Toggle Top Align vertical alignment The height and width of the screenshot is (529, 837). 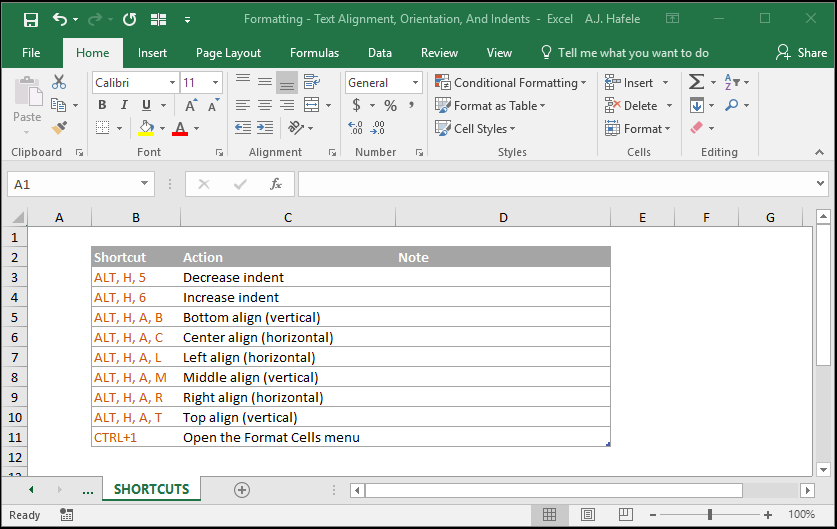[243, 81]
